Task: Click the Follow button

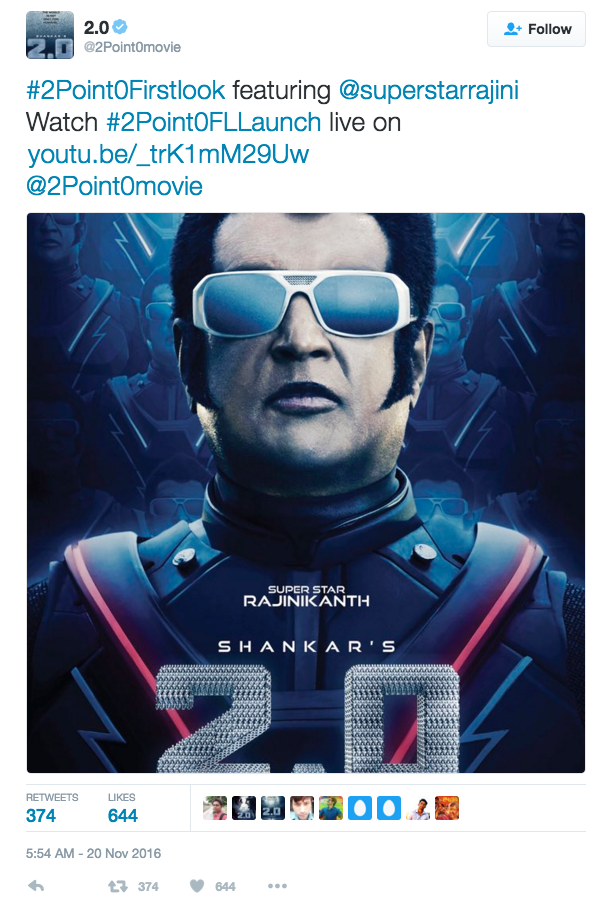Action: click(x=536, y=29)
